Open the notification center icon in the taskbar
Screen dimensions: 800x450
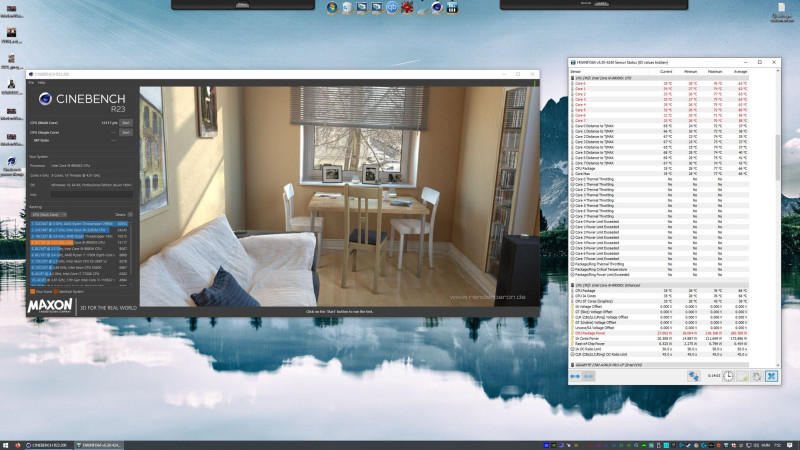click(790, 445)
